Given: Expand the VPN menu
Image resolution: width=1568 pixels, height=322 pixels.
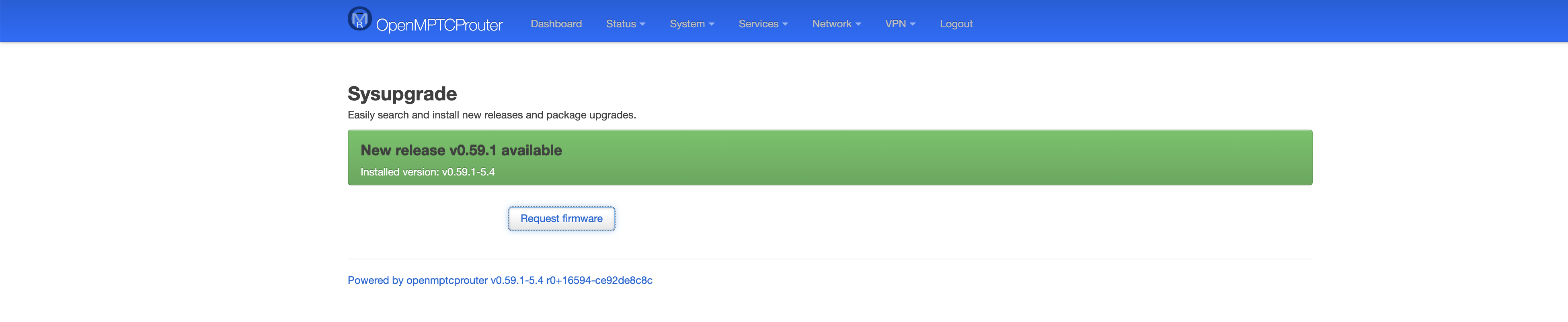Looking at the screenshot, I should click(x=900, y=24).
